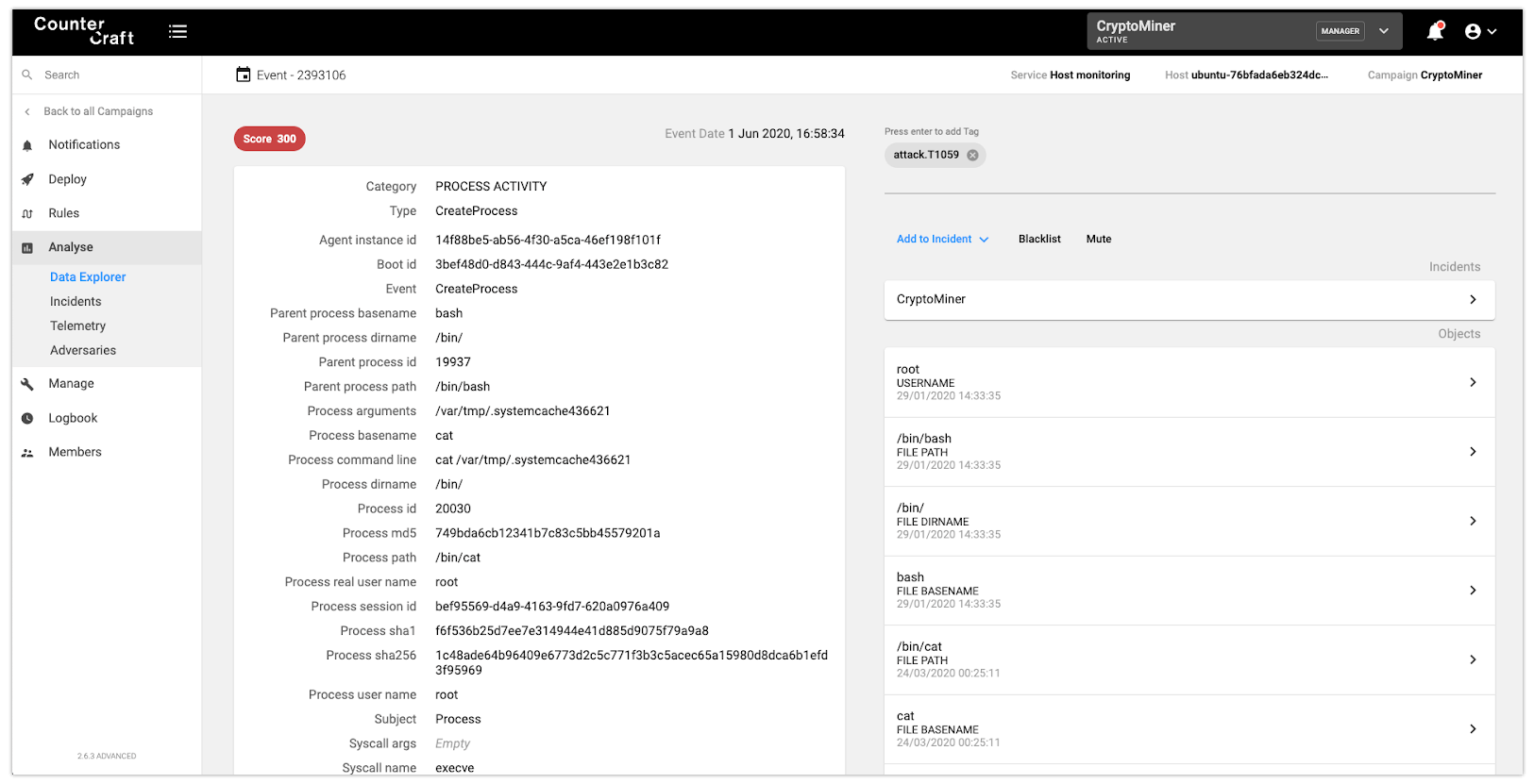This screenshot has width=1534, height=784.
Task: Open Incidents under Analyse
Action: tap(76, 301)
